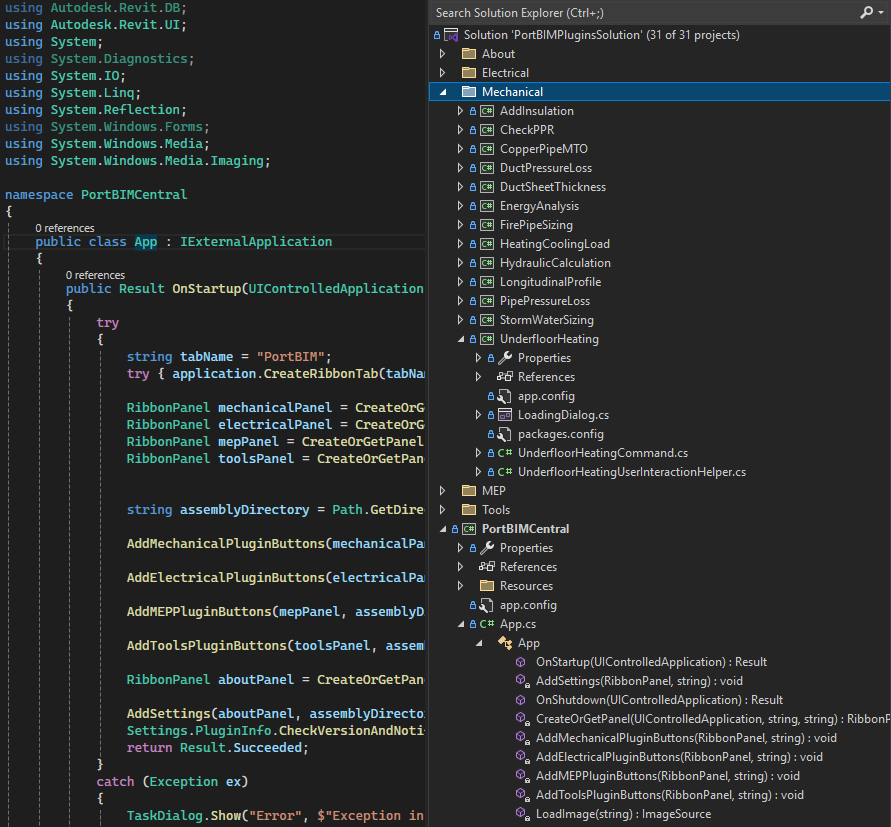The width and height of the screenshot is (891, 827).
Task: Select AddElectricalPluginButtons member in tree
Action: point(679,757)
